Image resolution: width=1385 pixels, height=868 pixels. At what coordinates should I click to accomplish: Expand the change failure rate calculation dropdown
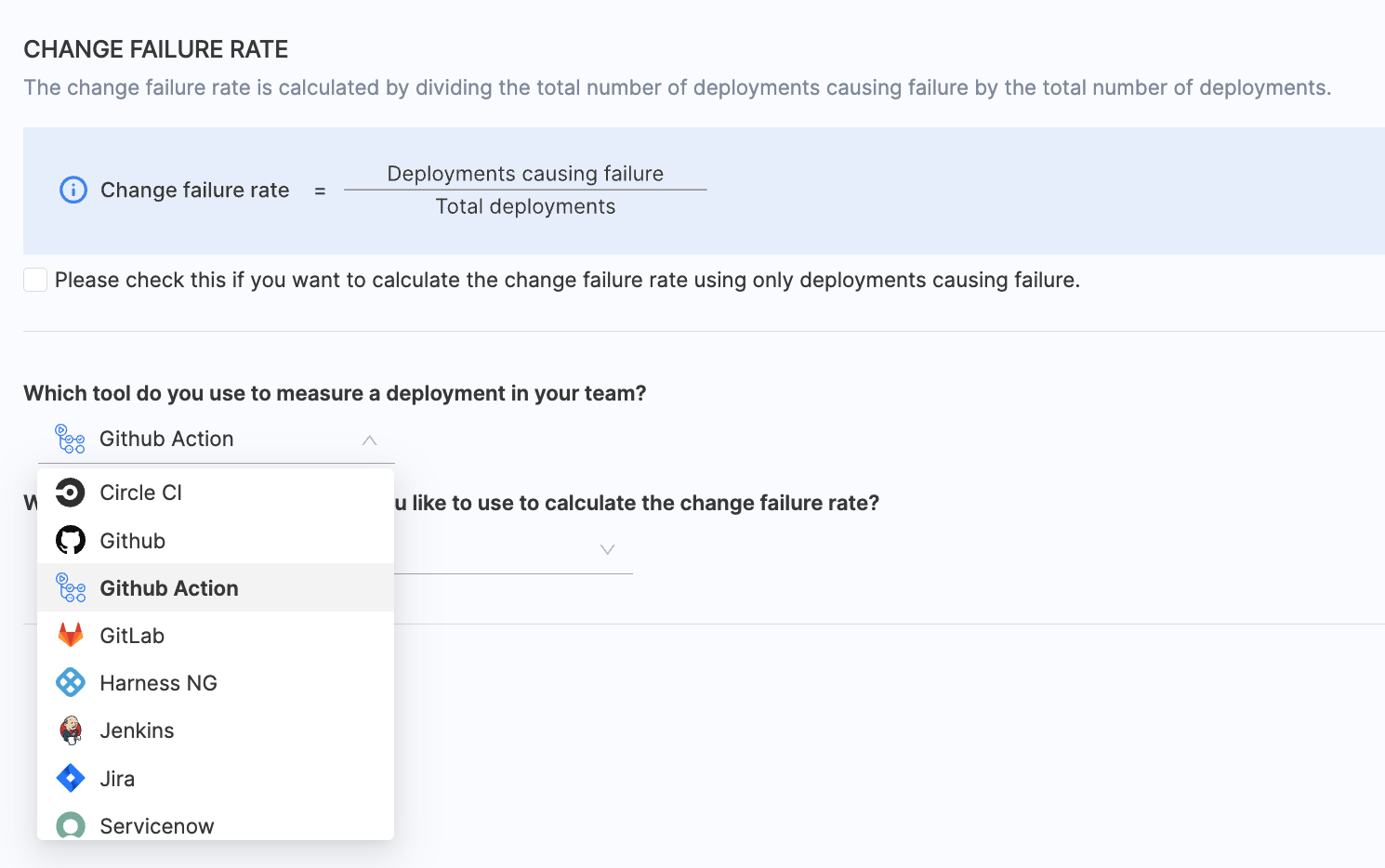[x=607, y=550]
